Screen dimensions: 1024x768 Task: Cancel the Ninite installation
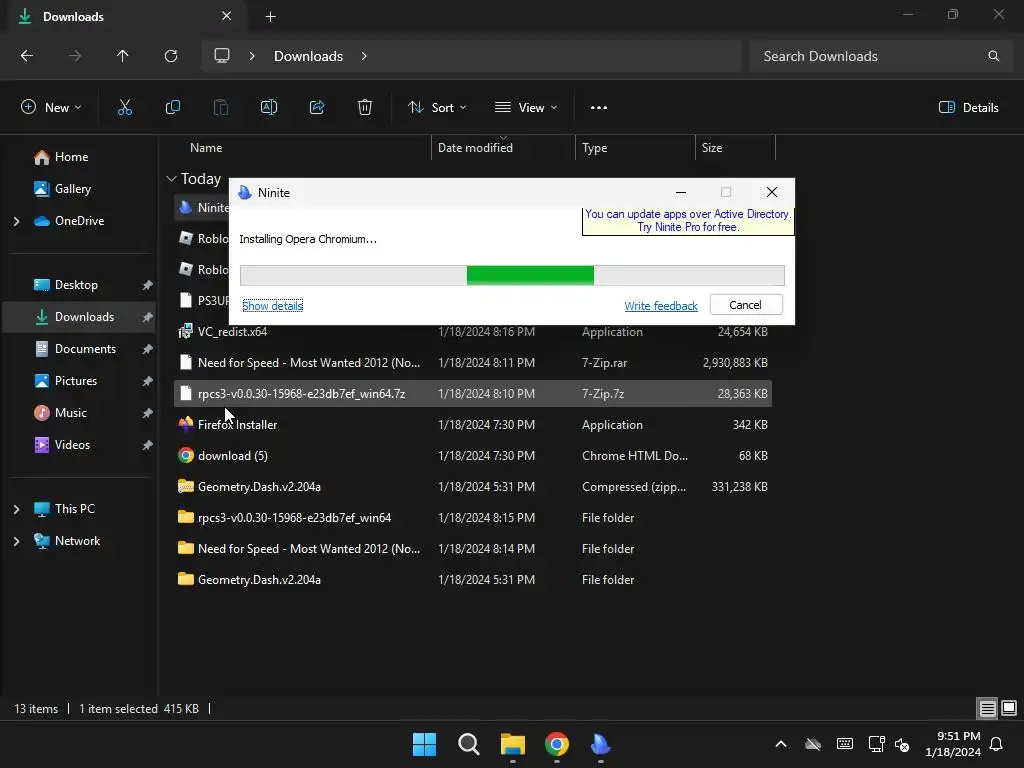[x=746, y=305]
